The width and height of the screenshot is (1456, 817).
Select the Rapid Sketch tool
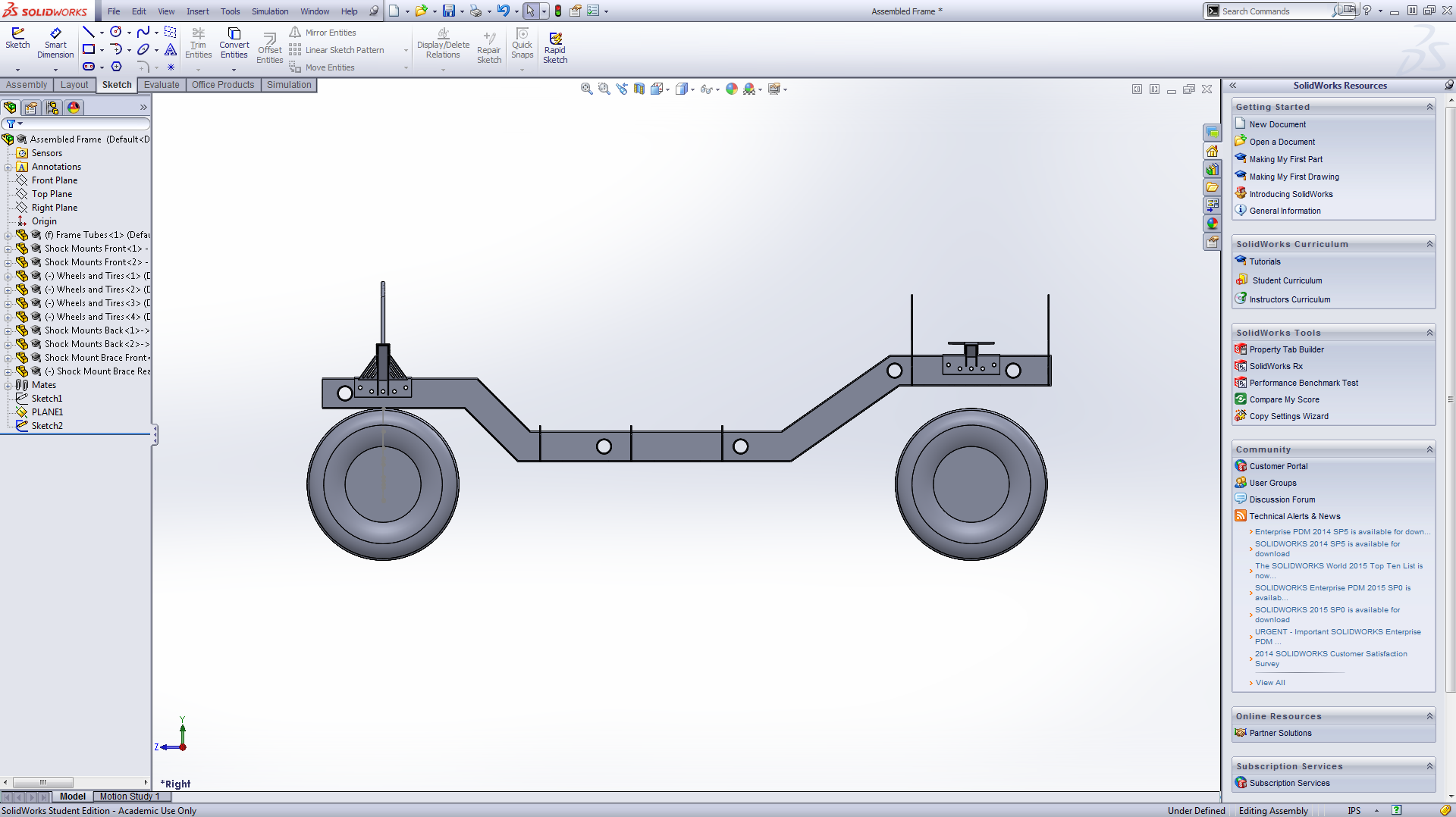[x=555, y=47]
